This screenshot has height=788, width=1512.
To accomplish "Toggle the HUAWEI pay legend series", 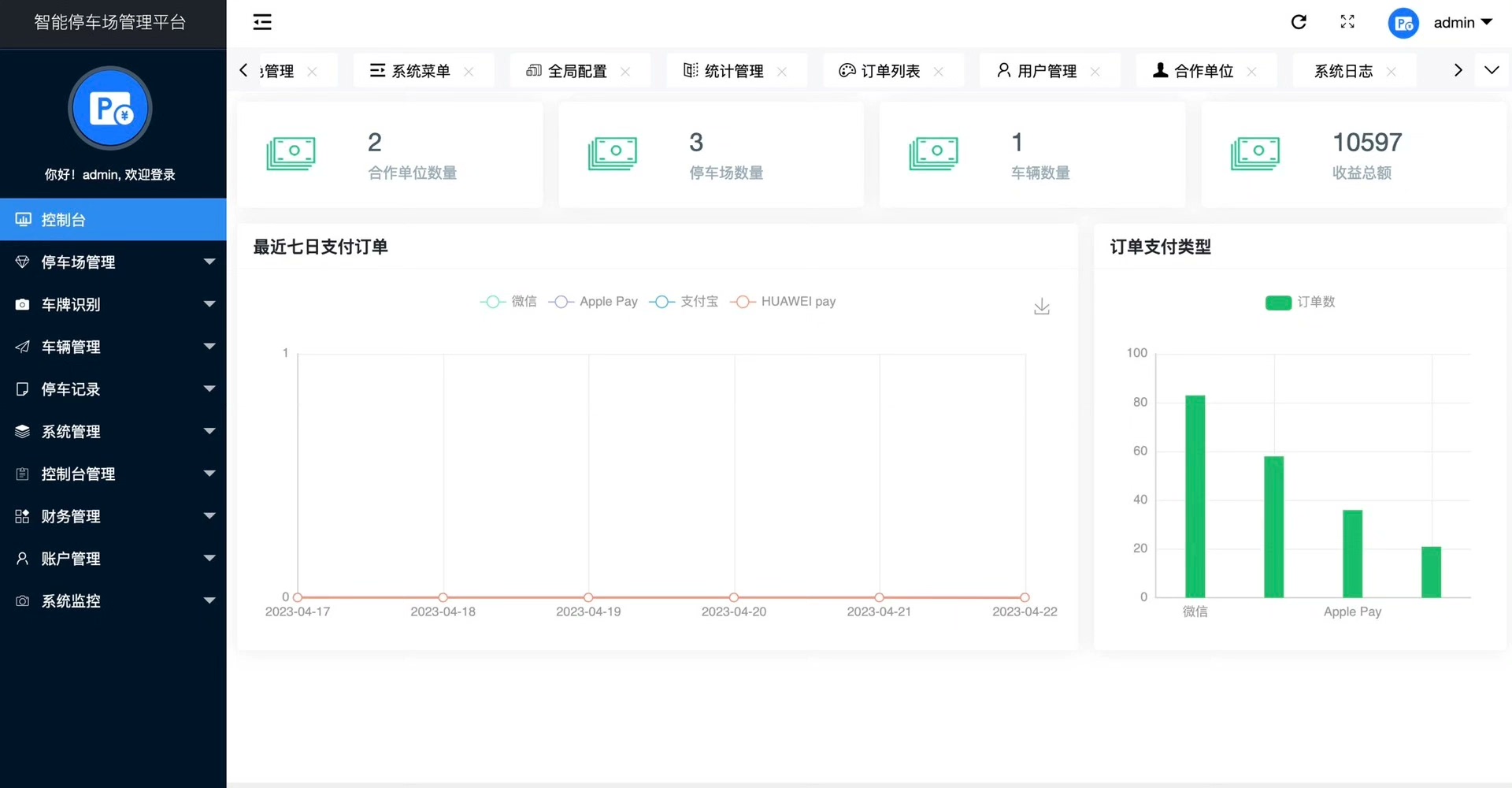I will point(783,302).
